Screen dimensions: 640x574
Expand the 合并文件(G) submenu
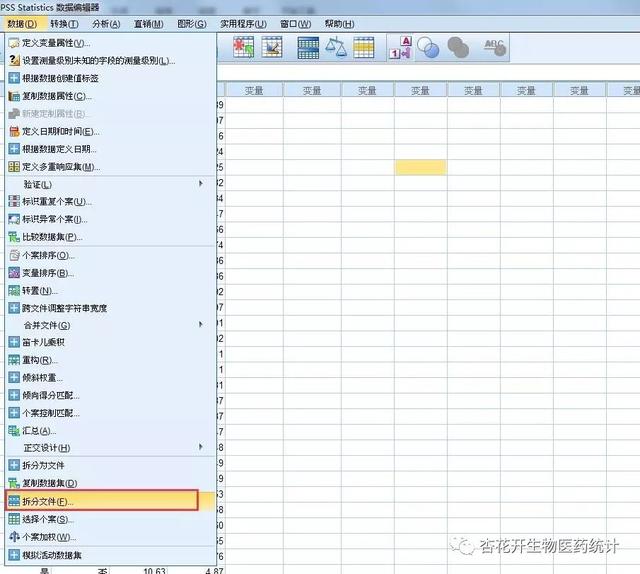[110, 325]
